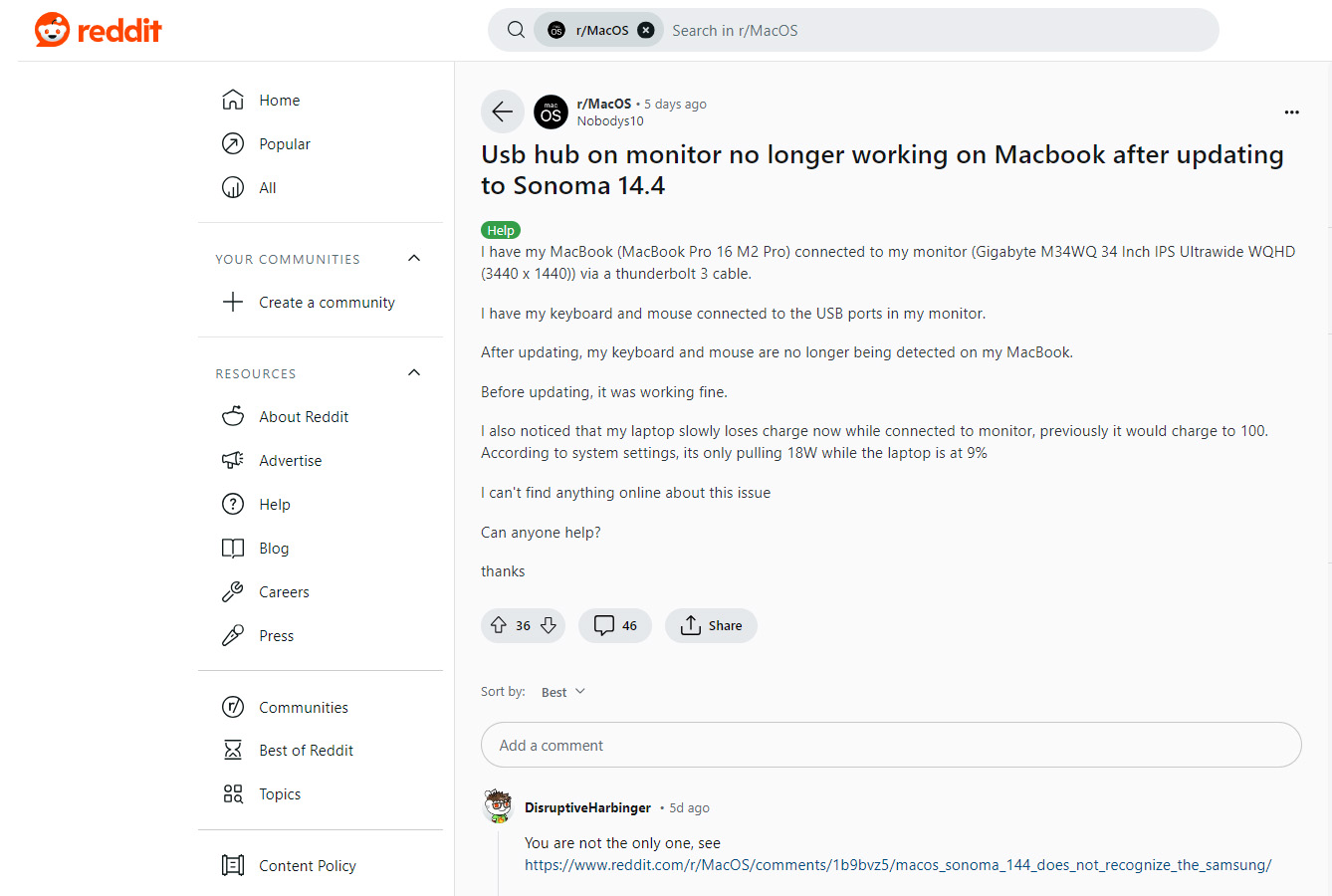The height and width of the screenshot is (896, 1332).
Task: Click the All chart icon
Action: point(233,187)
